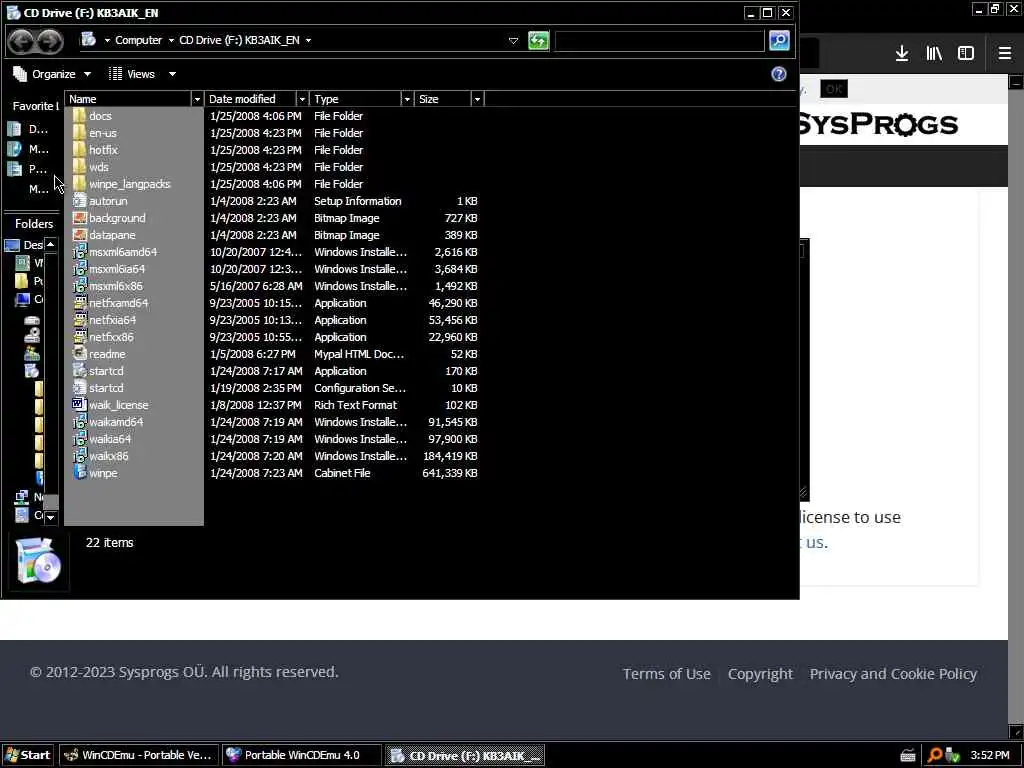Screen dimensions: 1024x768
Task: Open the Date modified column dropdown
Action: tap(302, 99)
